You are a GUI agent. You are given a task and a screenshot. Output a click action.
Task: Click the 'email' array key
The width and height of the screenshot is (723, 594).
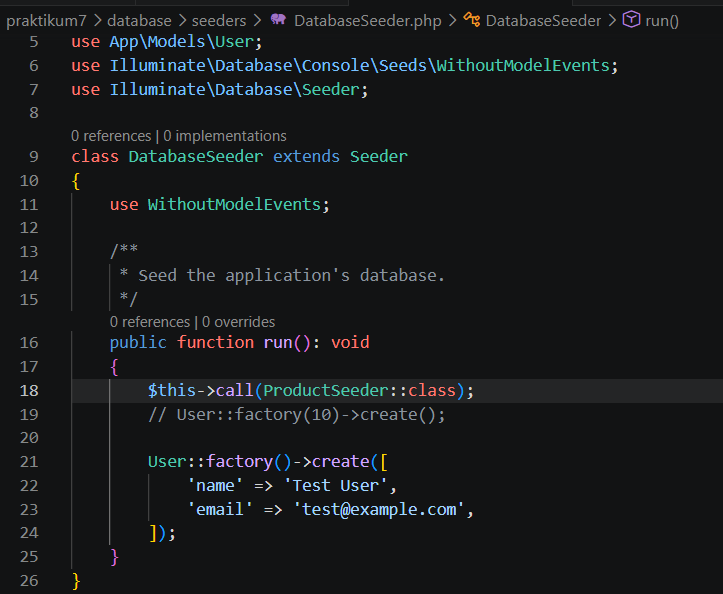coord(219,510)
